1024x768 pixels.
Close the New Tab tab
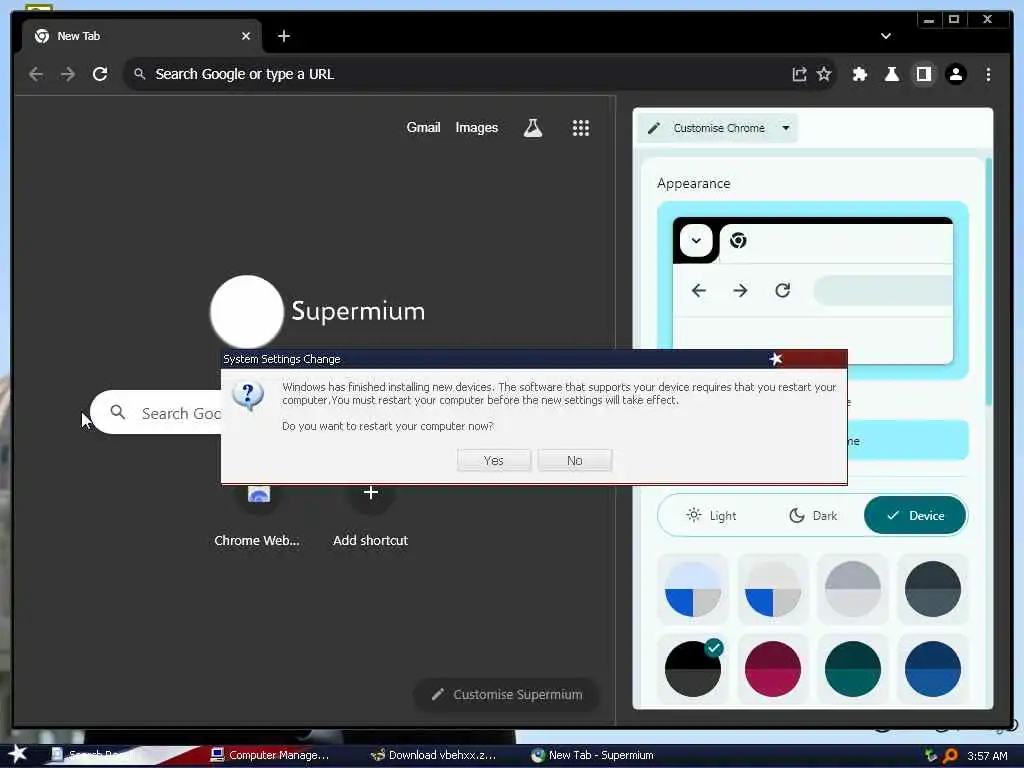point(246,36)
